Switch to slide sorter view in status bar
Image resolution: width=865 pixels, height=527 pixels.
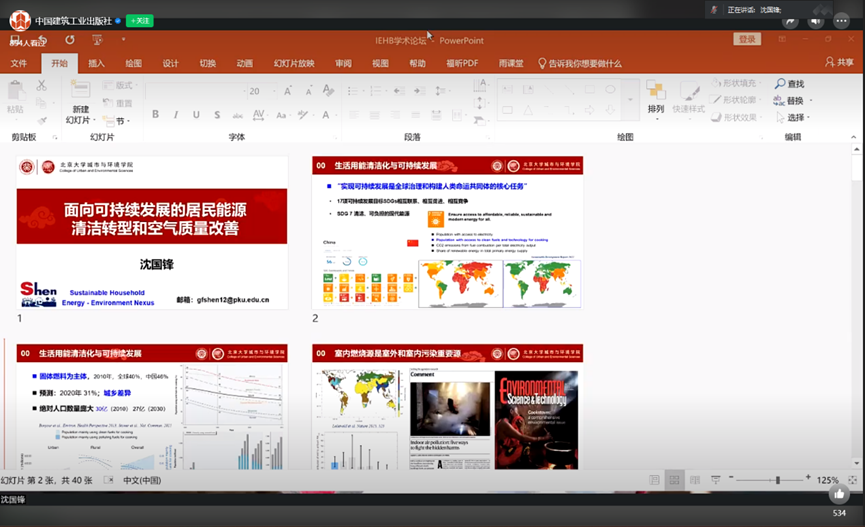[675, 481]
